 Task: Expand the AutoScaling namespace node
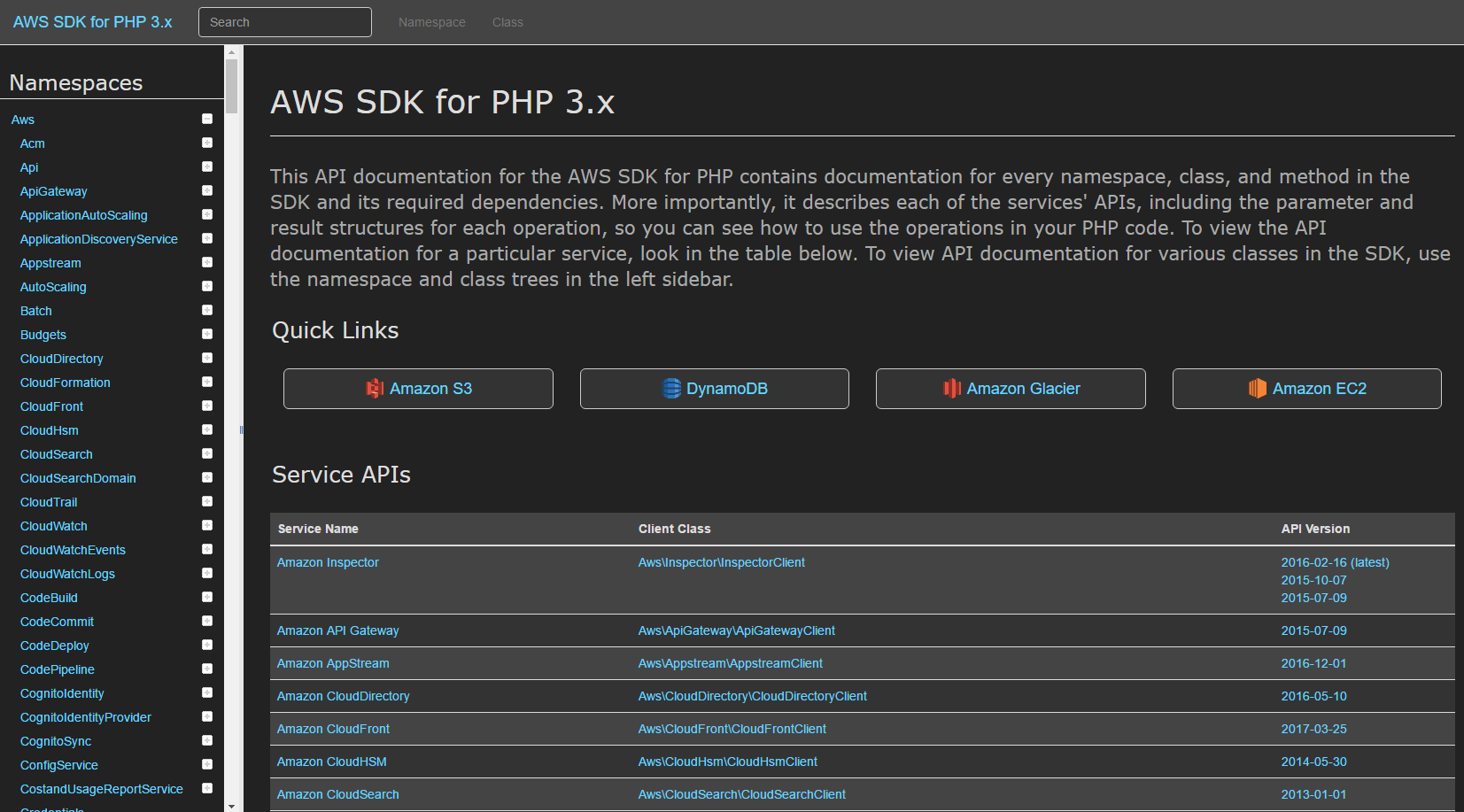[207, 286]
